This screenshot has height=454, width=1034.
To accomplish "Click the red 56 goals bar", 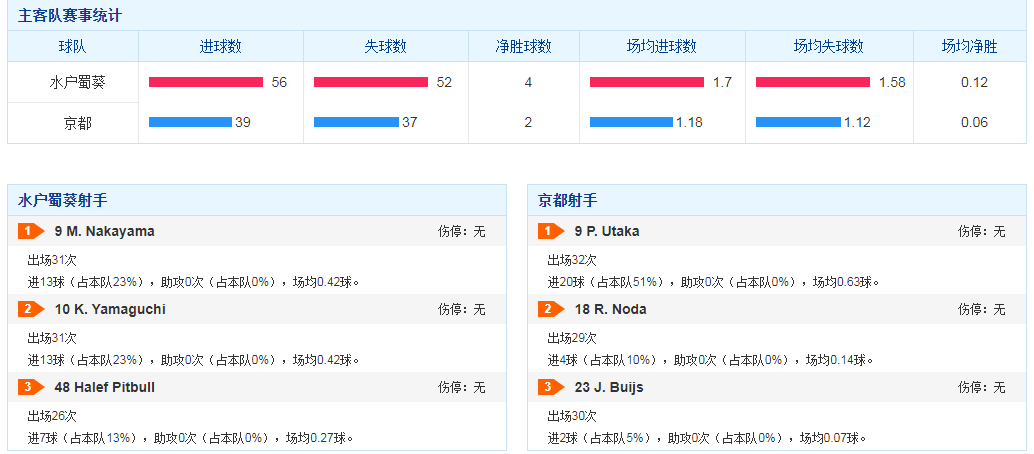I will tap(205, 82).
